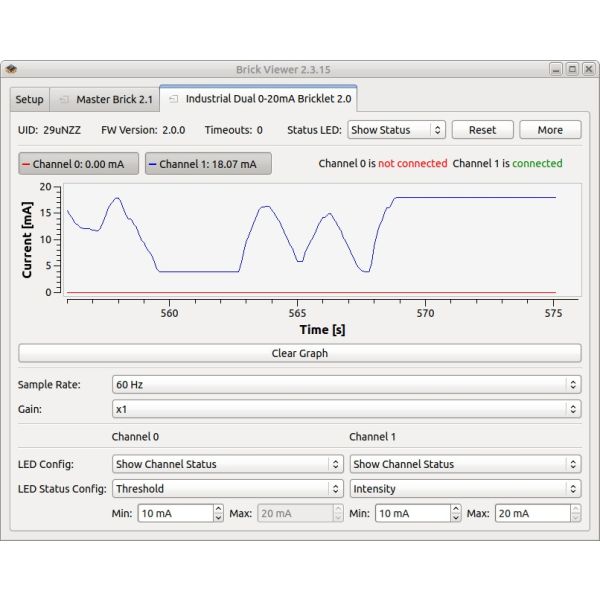Screen dimensions: 600x600
Task: Click the undock icon on Master Brick 2.1 tab
Action: [x=64, y=99]
